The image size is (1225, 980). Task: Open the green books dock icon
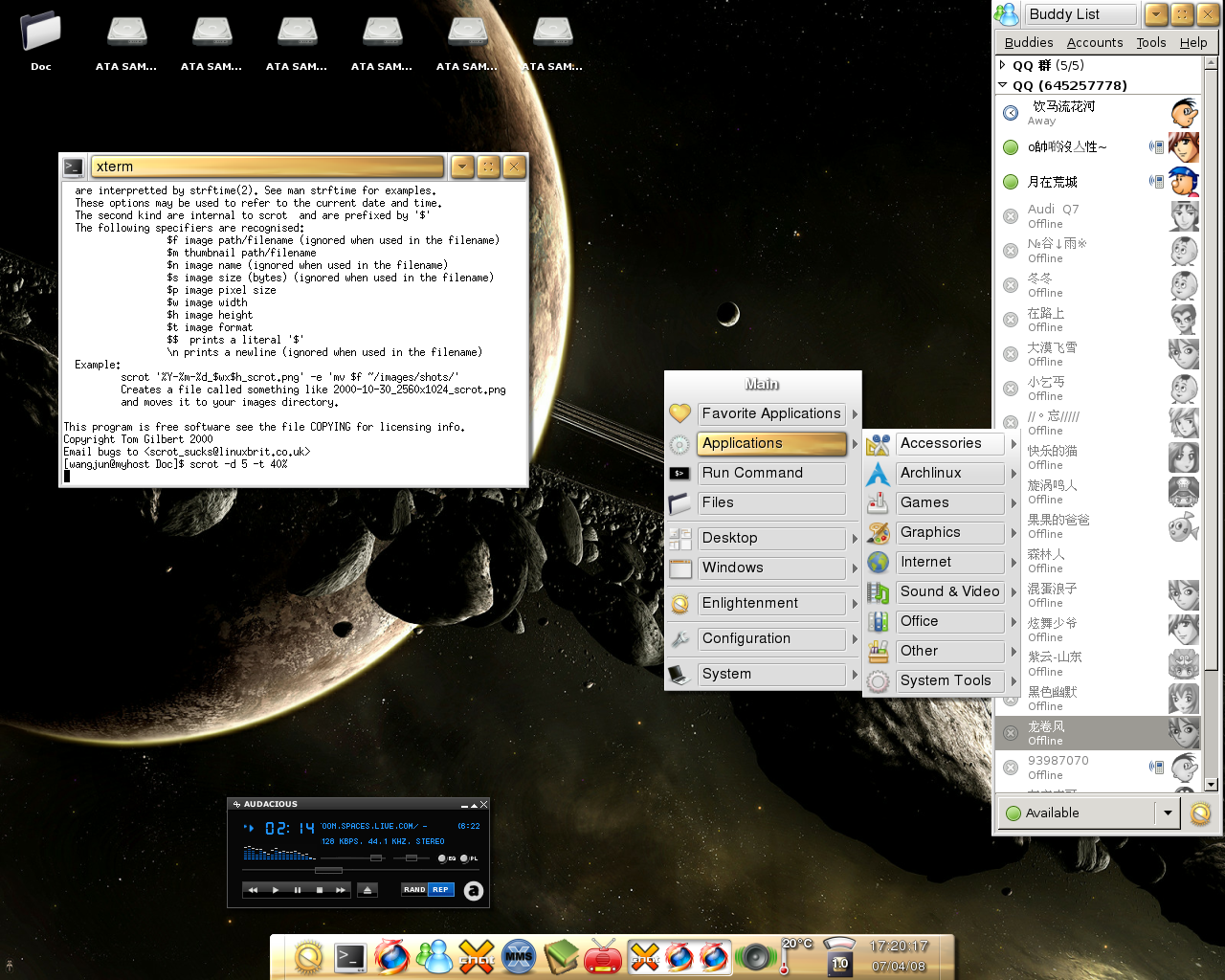pos(562,956)
